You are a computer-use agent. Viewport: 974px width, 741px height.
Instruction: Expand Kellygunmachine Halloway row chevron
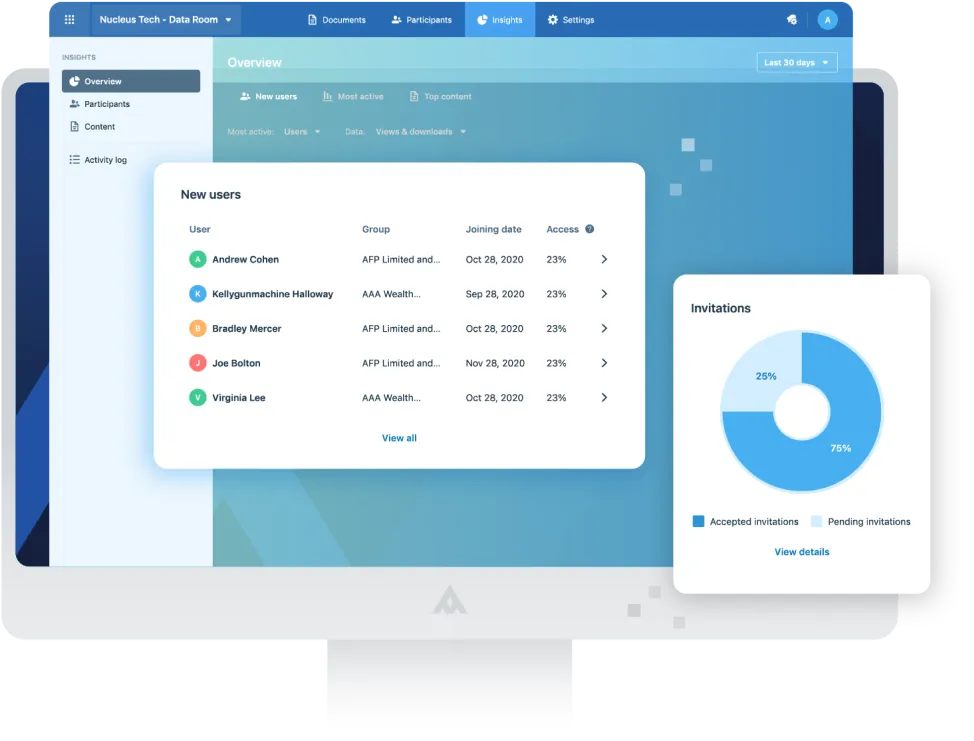(604, 294)
